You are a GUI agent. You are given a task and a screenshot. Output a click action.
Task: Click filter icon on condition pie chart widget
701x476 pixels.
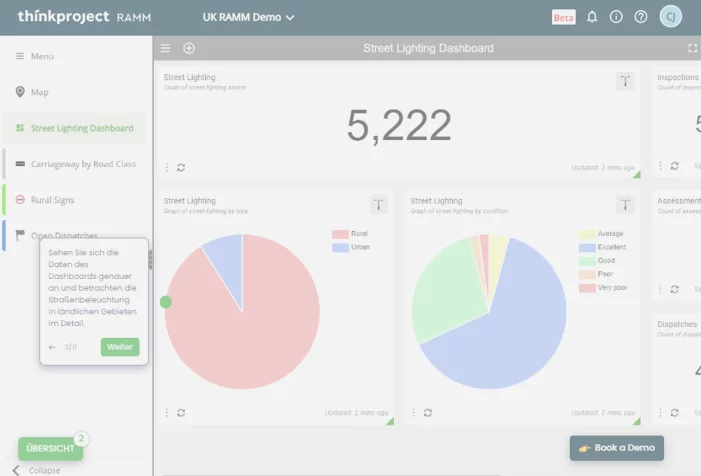626,205
